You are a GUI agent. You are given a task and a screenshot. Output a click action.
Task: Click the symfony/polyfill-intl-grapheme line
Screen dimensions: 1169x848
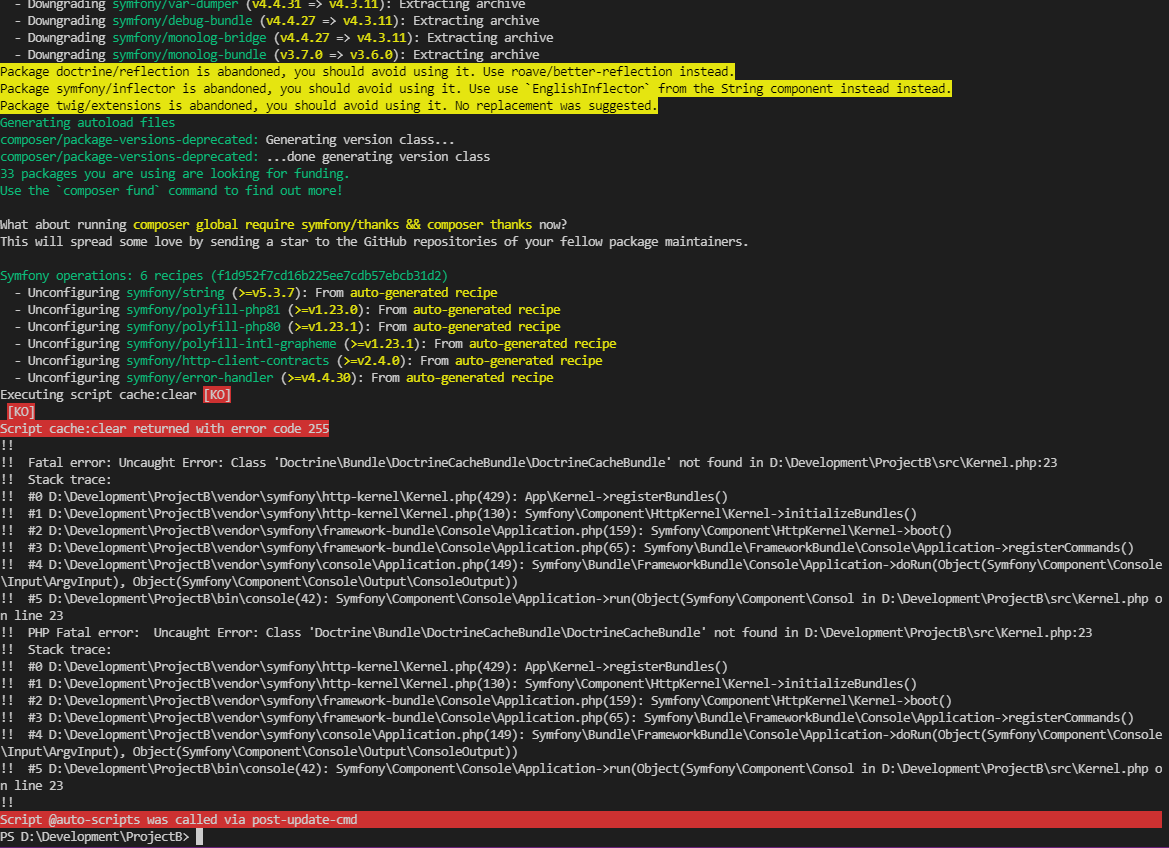pyautogui.click(x=315, y=344)
